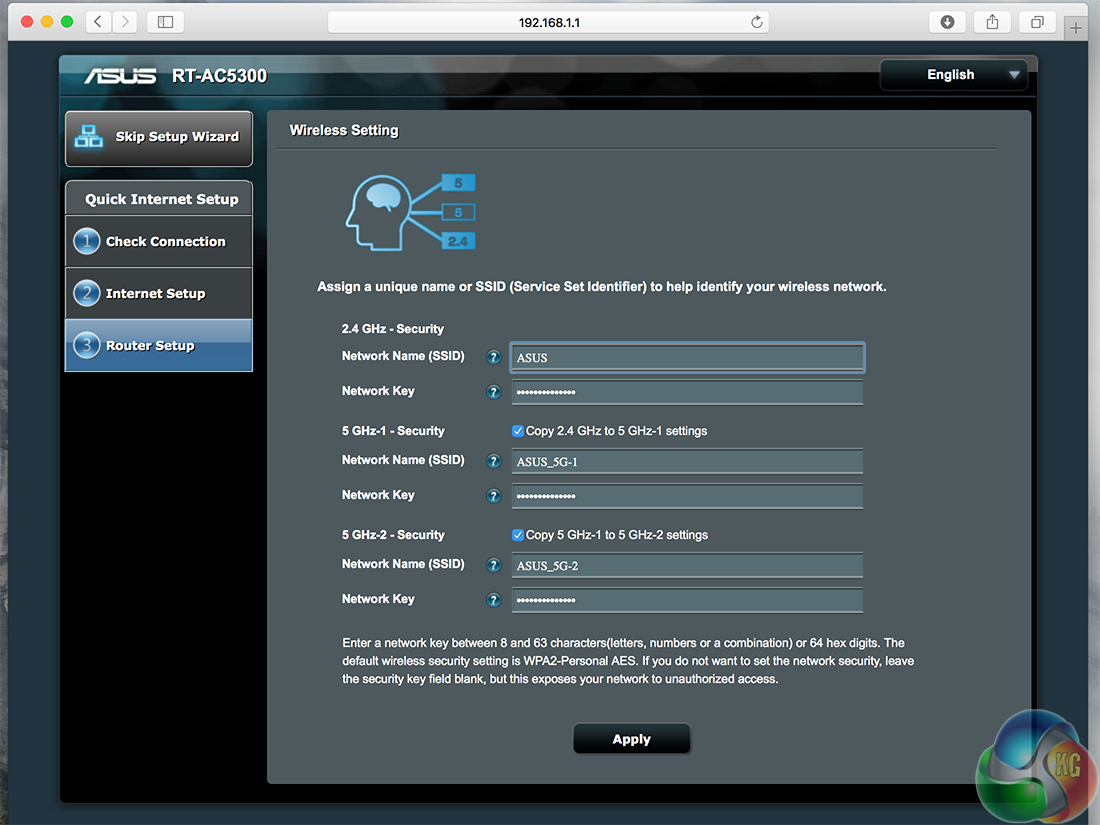Screen dimensions: 1100x825
Task: Click the 5 GHz-2 Network Key field
Action: point(688,600)
